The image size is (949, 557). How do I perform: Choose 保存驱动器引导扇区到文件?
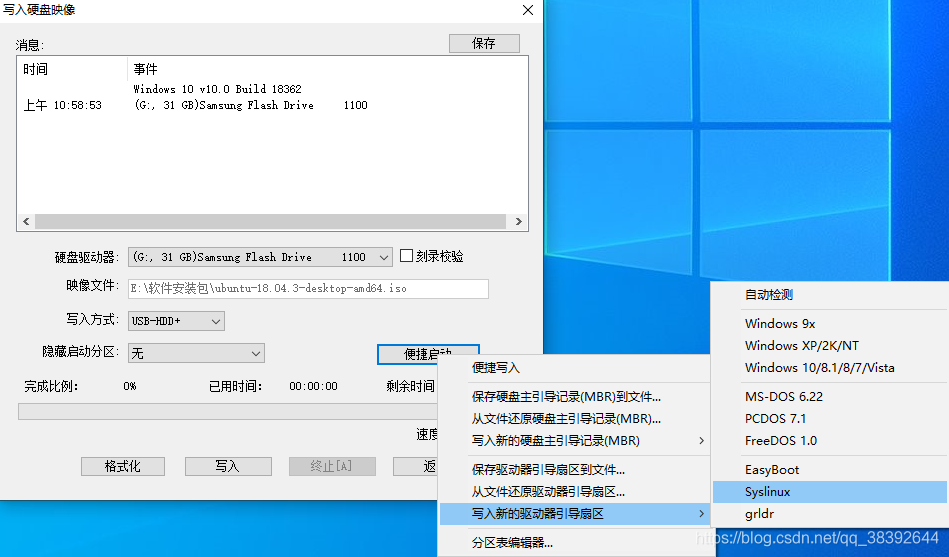pyautogui.click(x=574, y=469)
